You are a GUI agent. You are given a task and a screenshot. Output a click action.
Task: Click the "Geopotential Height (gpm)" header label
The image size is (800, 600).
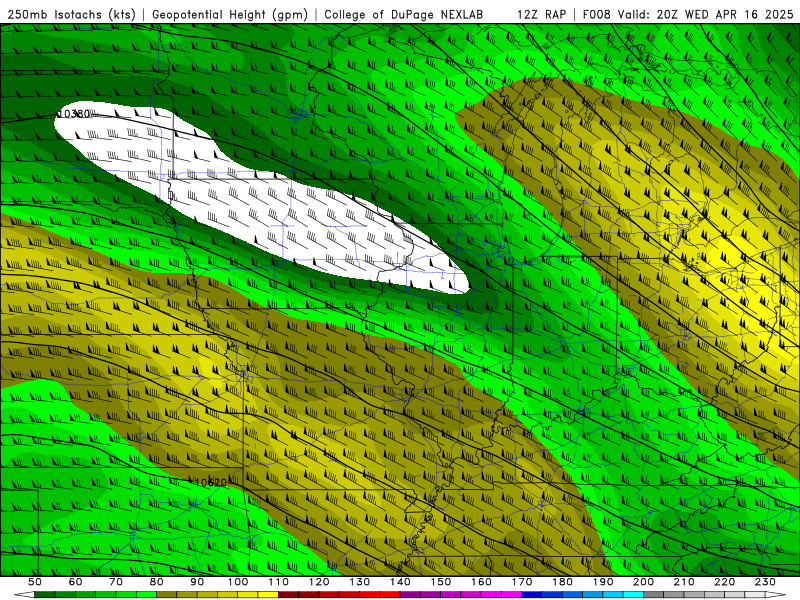click(x=230, y=15)
